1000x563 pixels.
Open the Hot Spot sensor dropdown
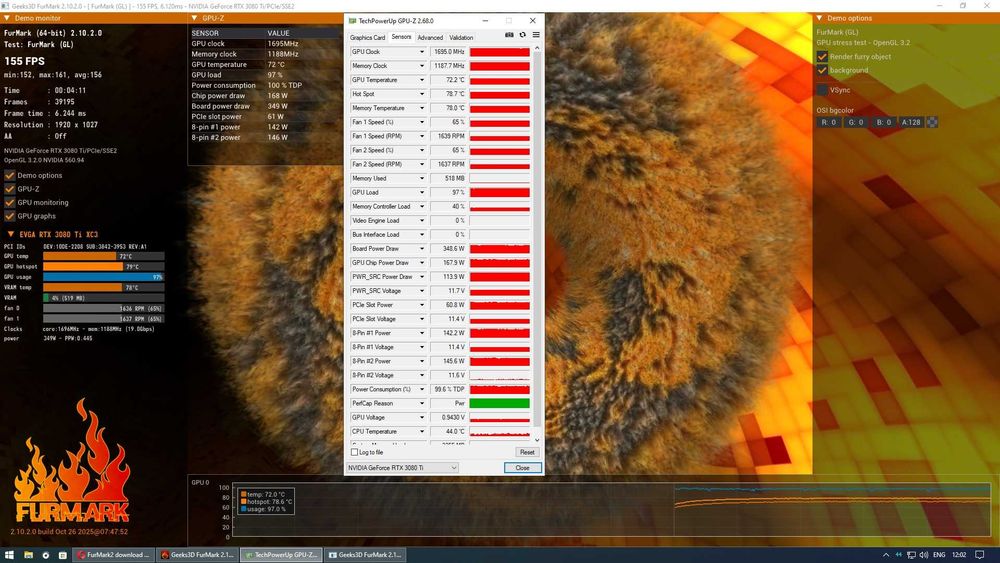[x=421, y=94]
